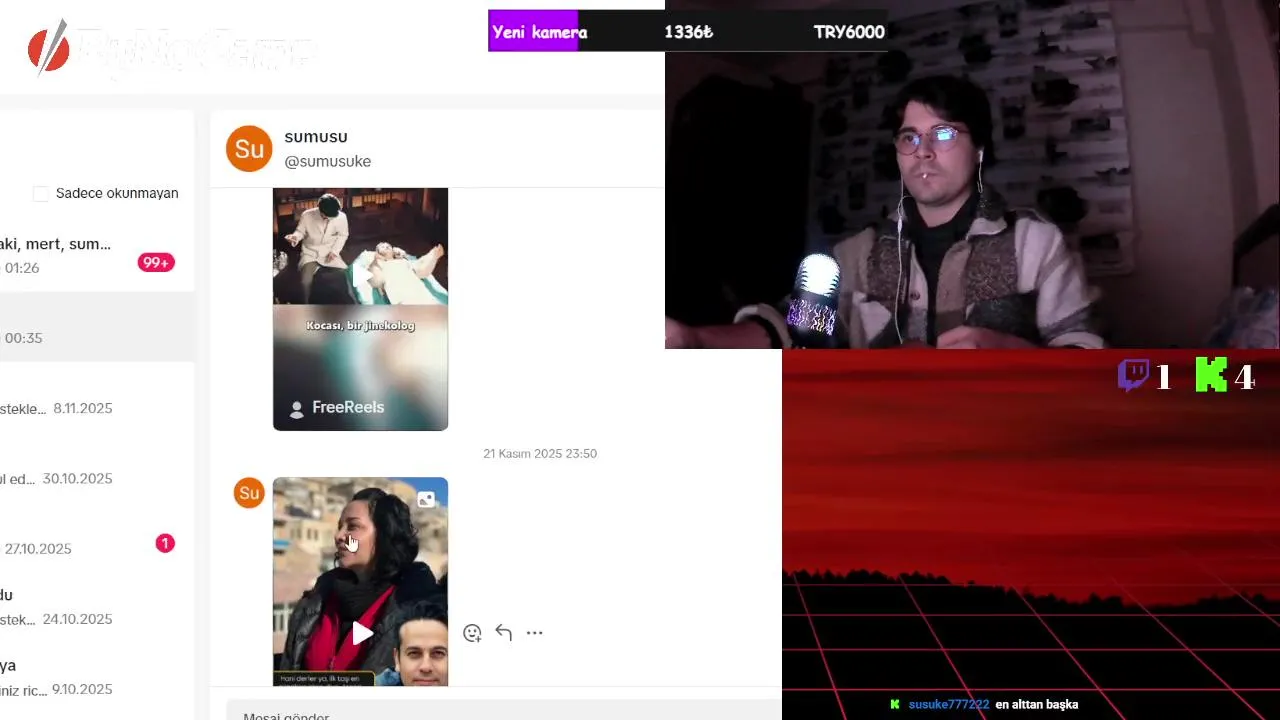Open the conversation dated 24.10.2025
Viewport: 1280px width, 720px height.
(97, 608)
